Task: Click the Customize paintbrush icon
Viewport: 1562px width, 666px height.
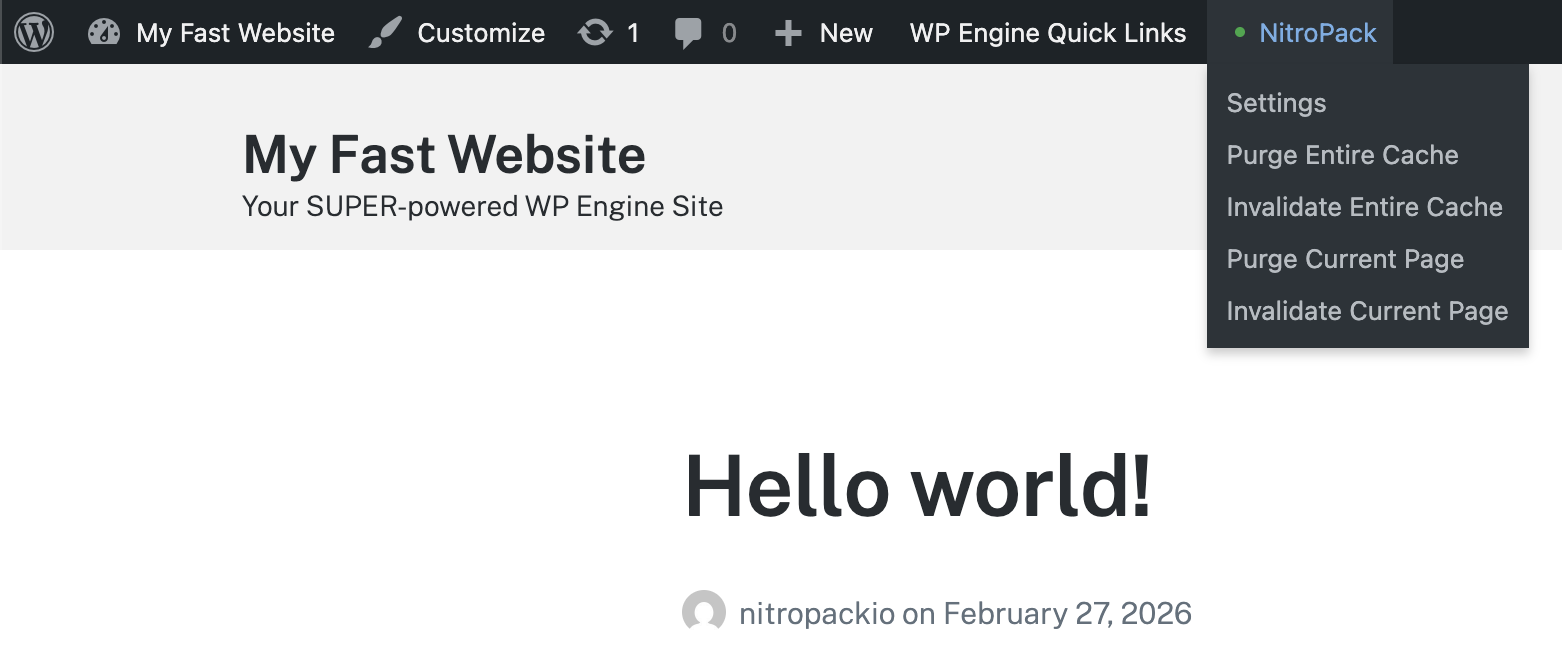Action: [x=385, y=33]
